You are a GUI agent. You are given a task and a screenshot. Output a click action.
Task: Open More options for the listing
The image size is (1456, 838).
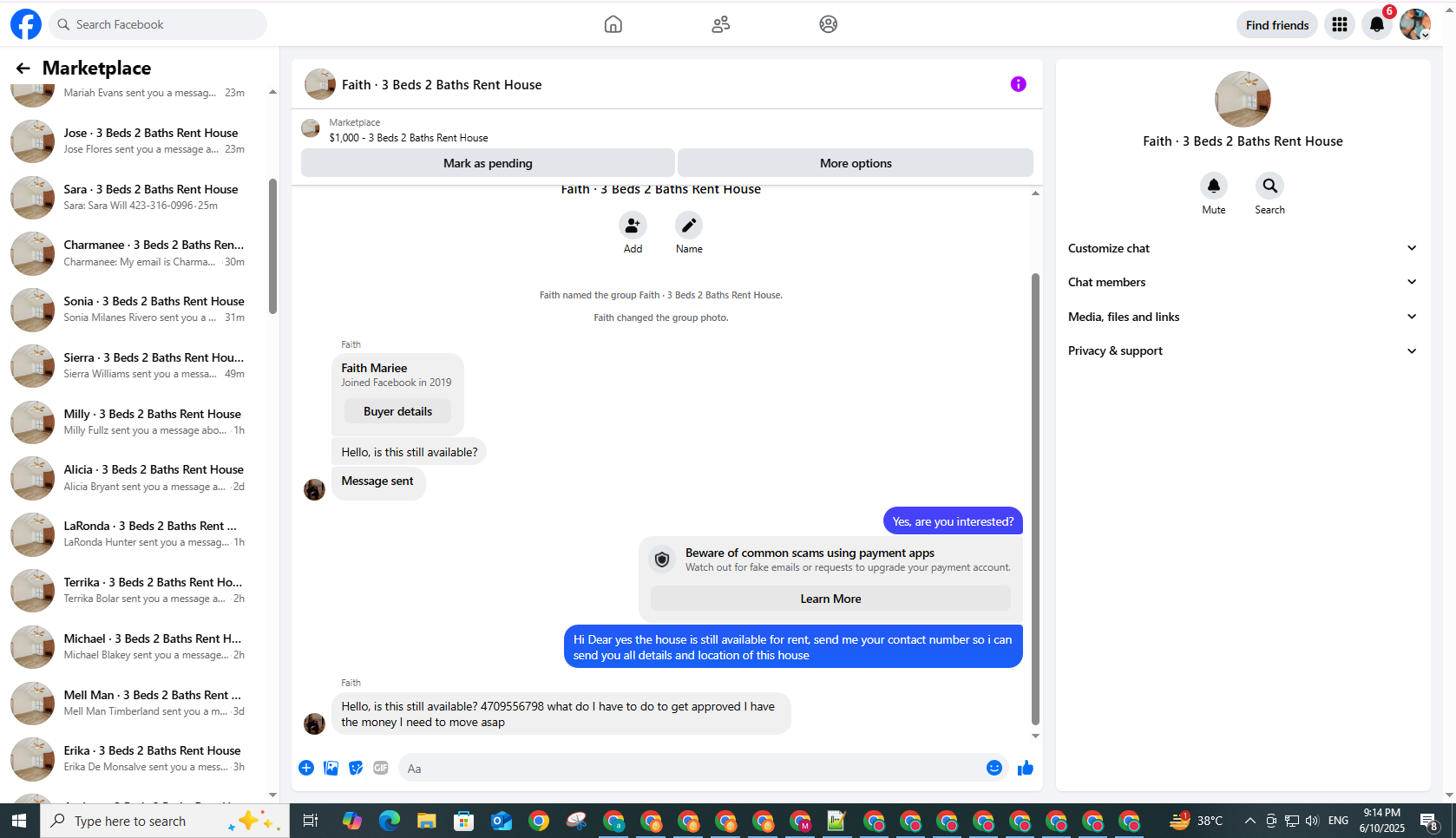tap(856, 163)
